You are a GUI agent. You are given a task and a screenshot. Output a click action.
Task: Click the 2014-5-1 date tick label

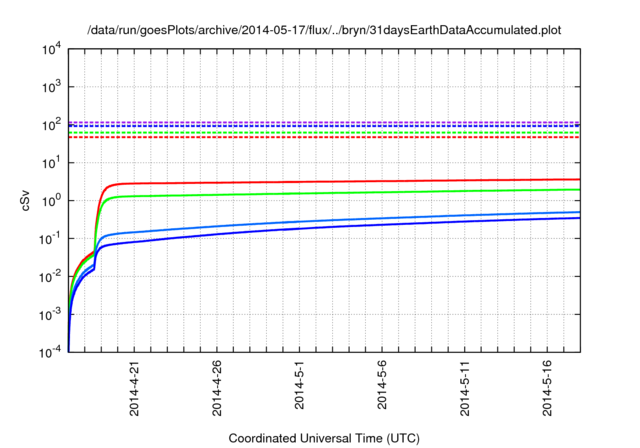tap(299, 384)
